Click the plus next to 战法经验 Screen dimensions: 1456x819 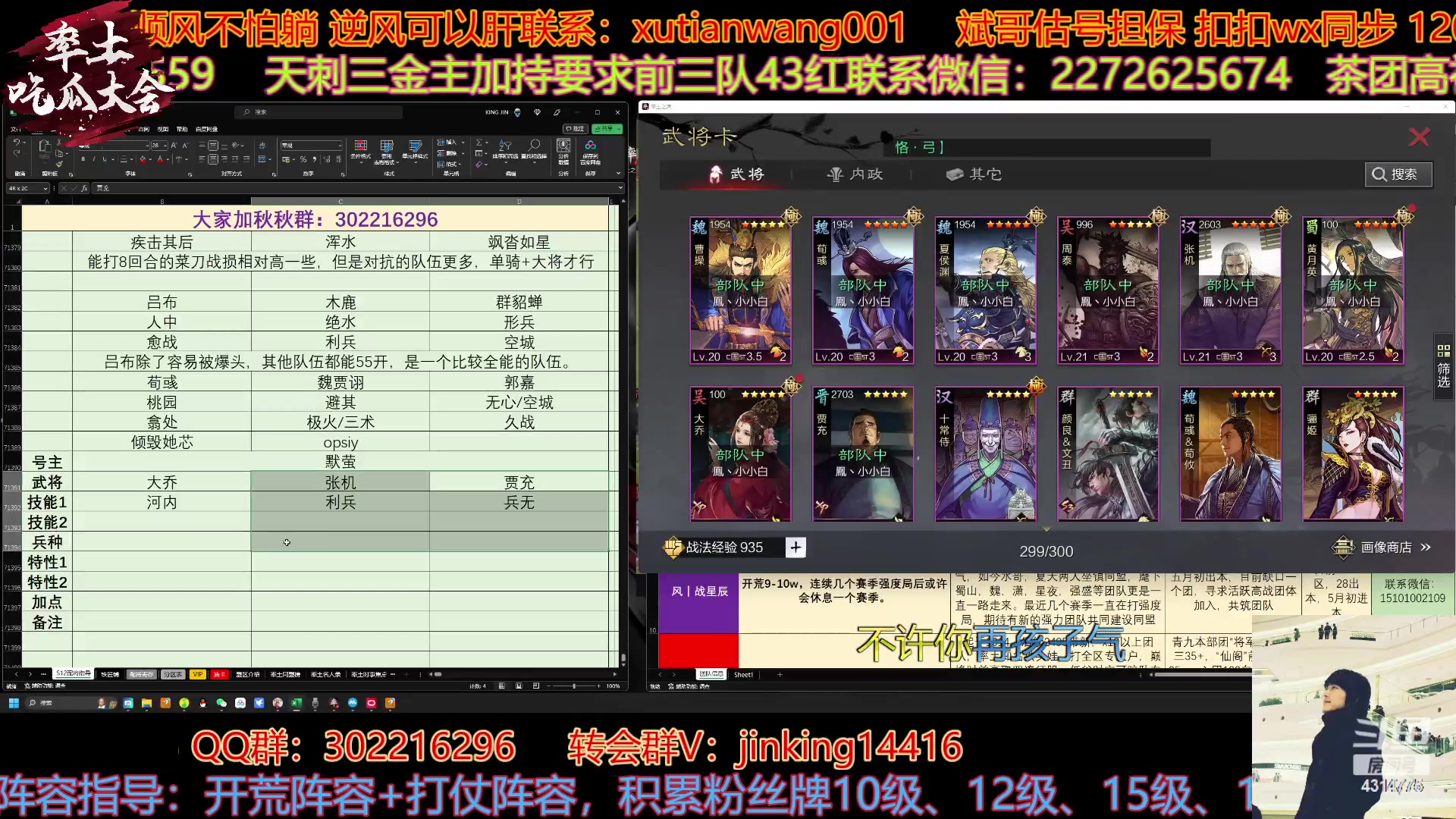point(795,548)
